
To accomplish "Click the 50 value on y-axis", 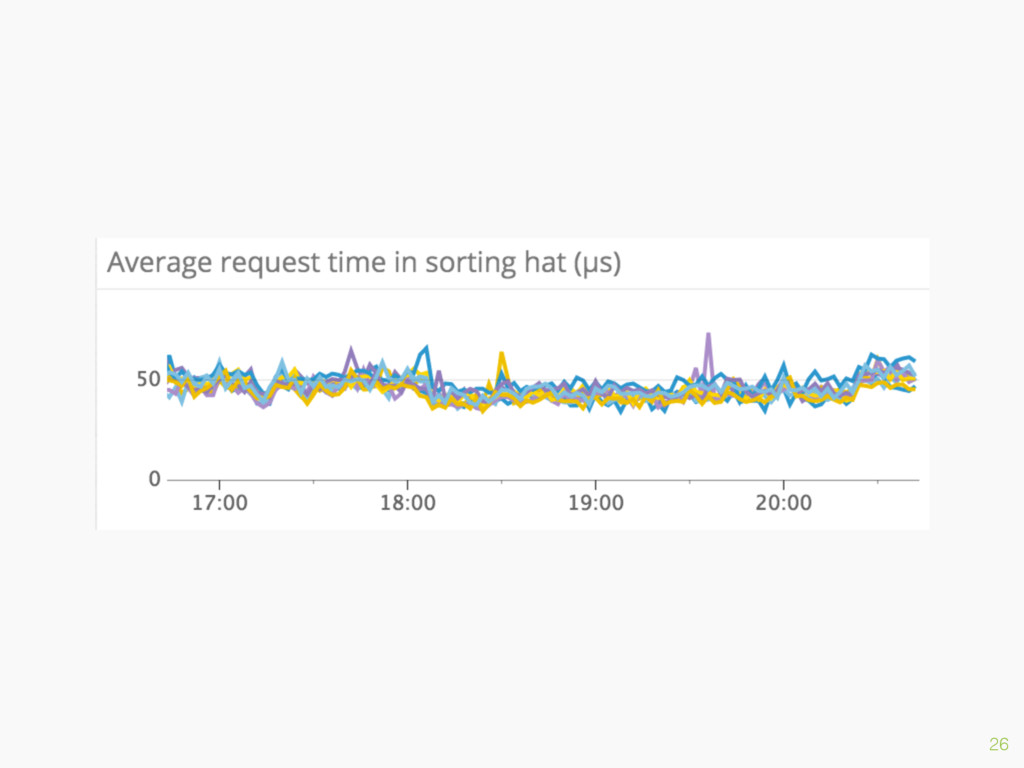I will coord(148,379).
